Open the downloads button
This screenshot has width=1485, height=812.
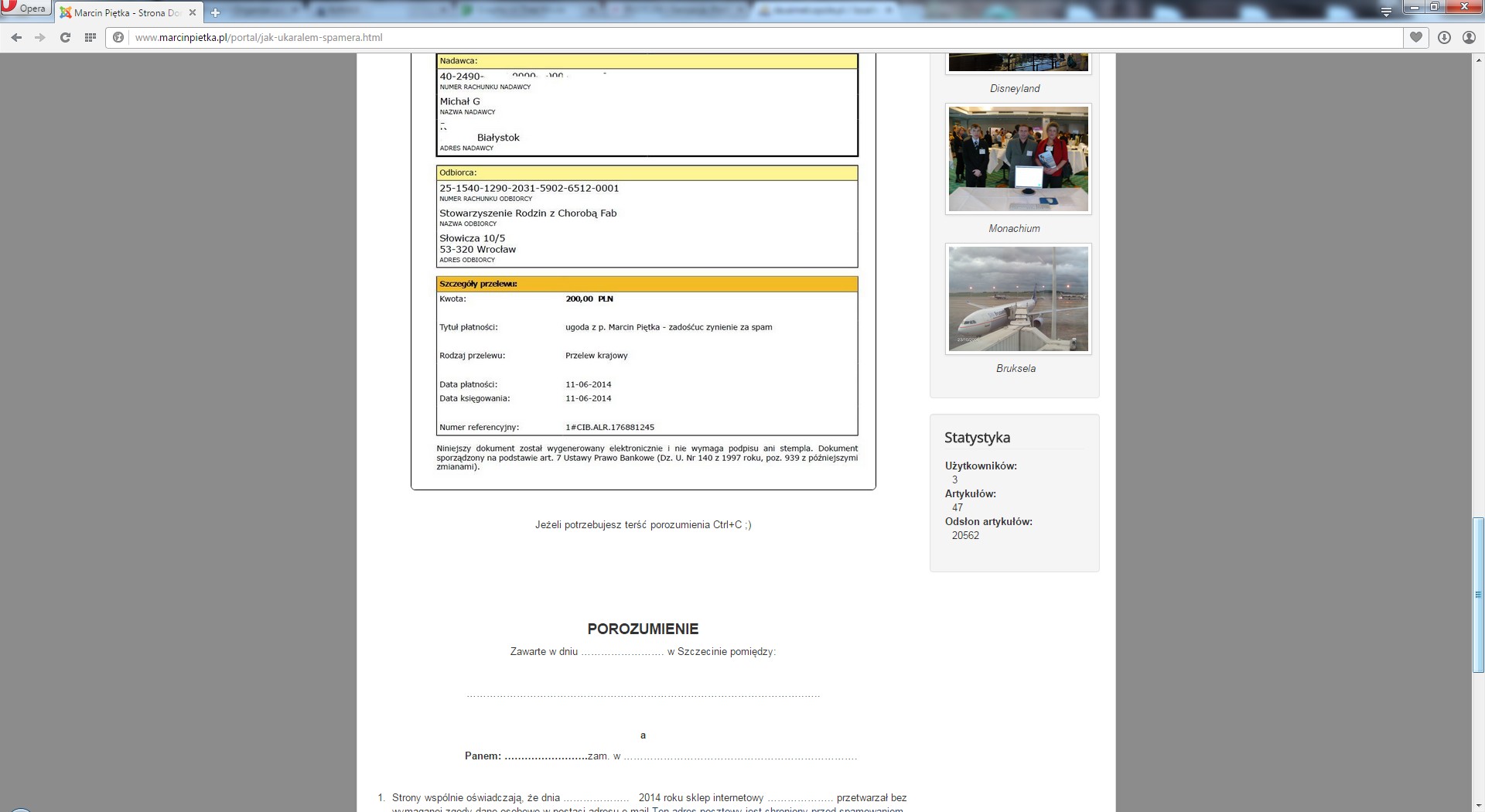[x=1444, y=37]
